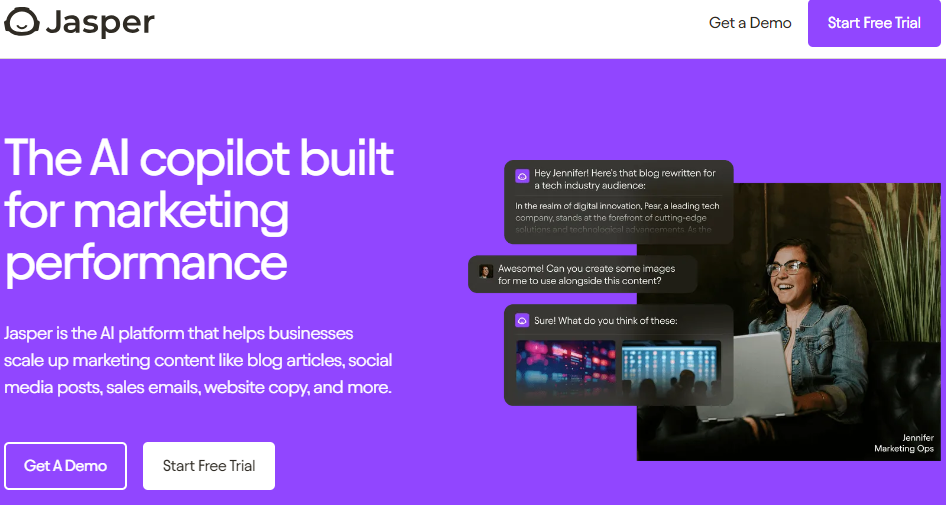The width and height of the screenshot is (946, 505).
Task: Click the purple Start Free Trial header button
Action: click(x=874, y=23)
